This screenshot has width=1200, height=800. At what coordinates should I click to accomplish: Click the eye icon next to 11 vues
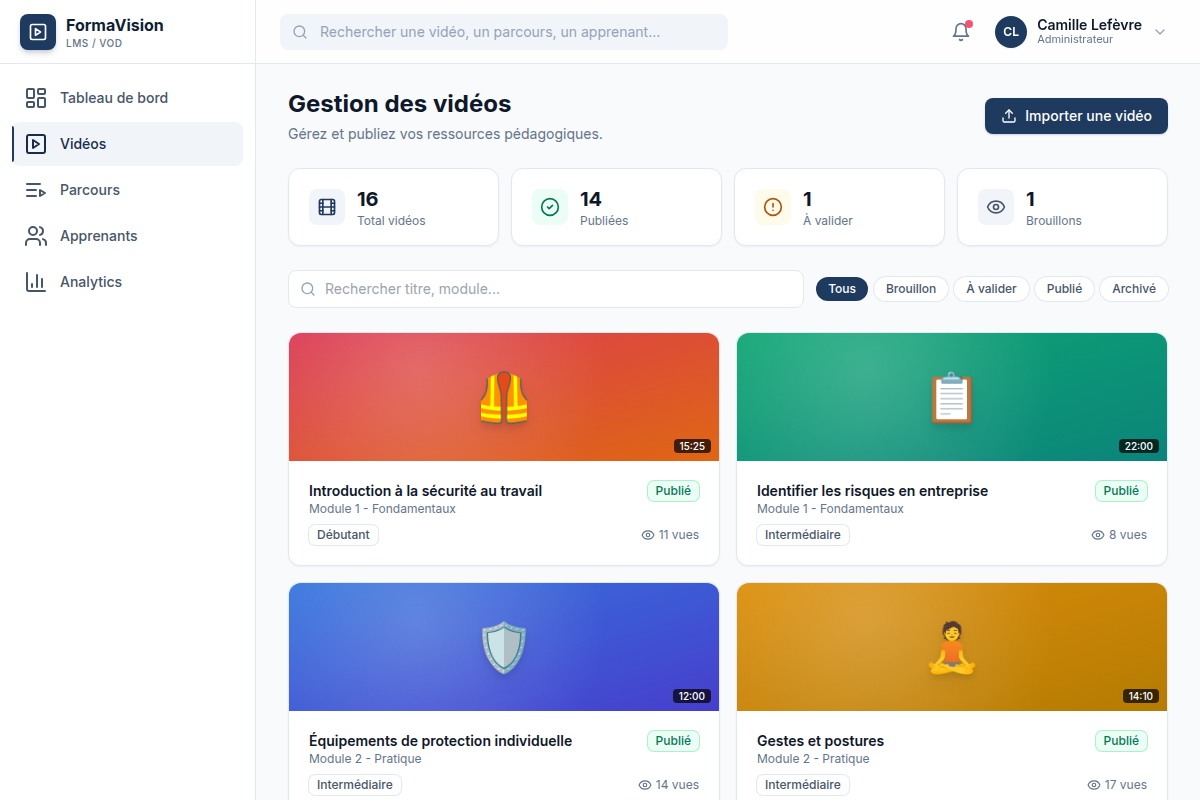(x=647, y=535)
